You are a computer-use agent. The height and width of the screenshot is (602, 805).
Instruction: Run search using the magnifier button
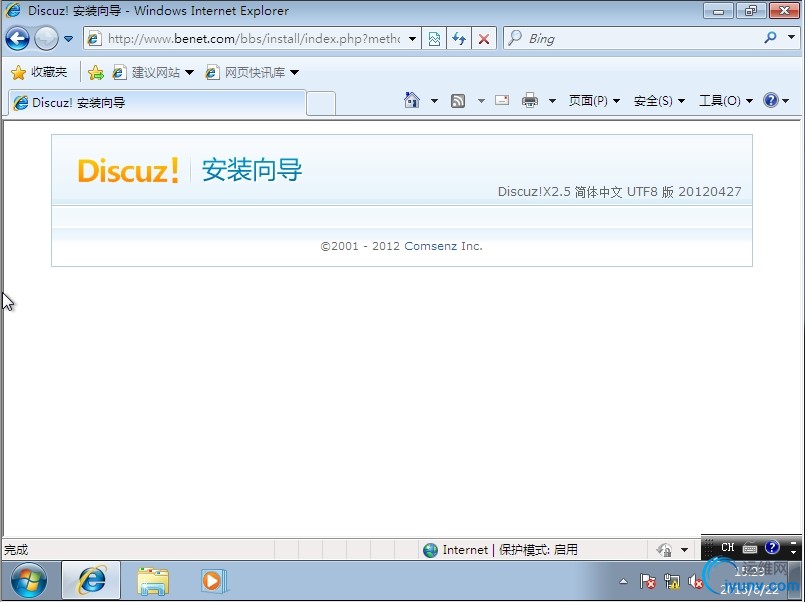(770, 37)
